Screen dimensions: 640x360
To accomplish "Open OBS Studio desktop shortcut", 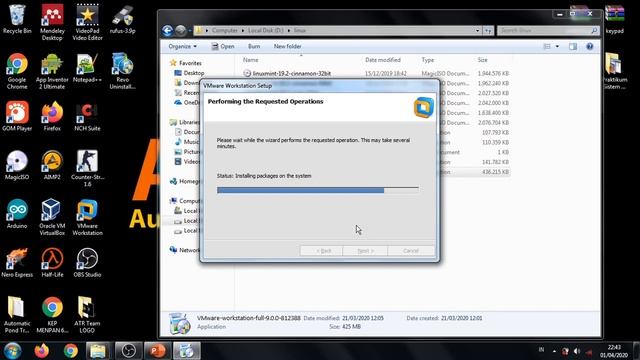I will click(x=87, y=263).
